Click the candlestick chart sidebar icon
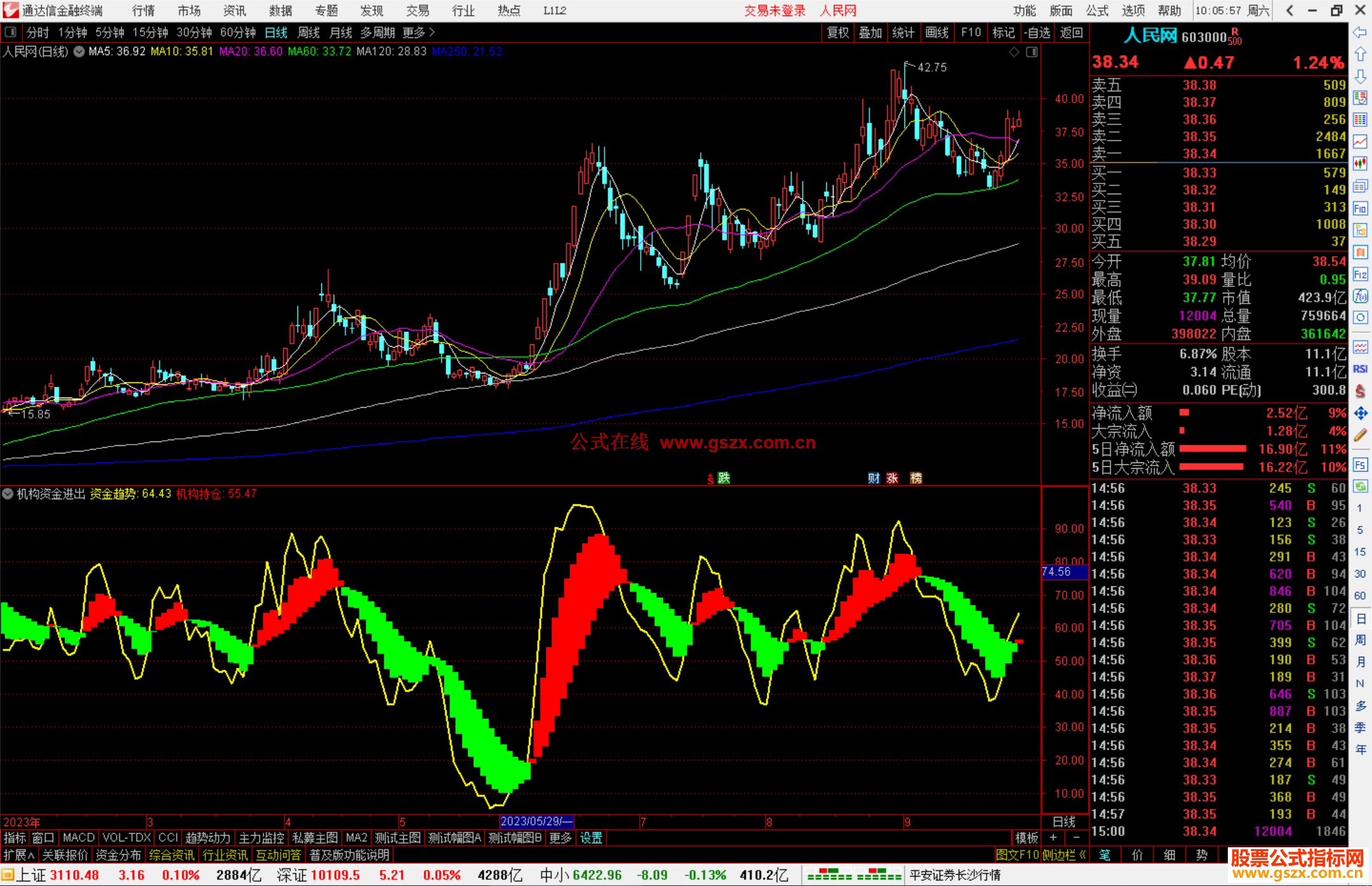This screenshot has height=886, width=1372. (1360, 163)
